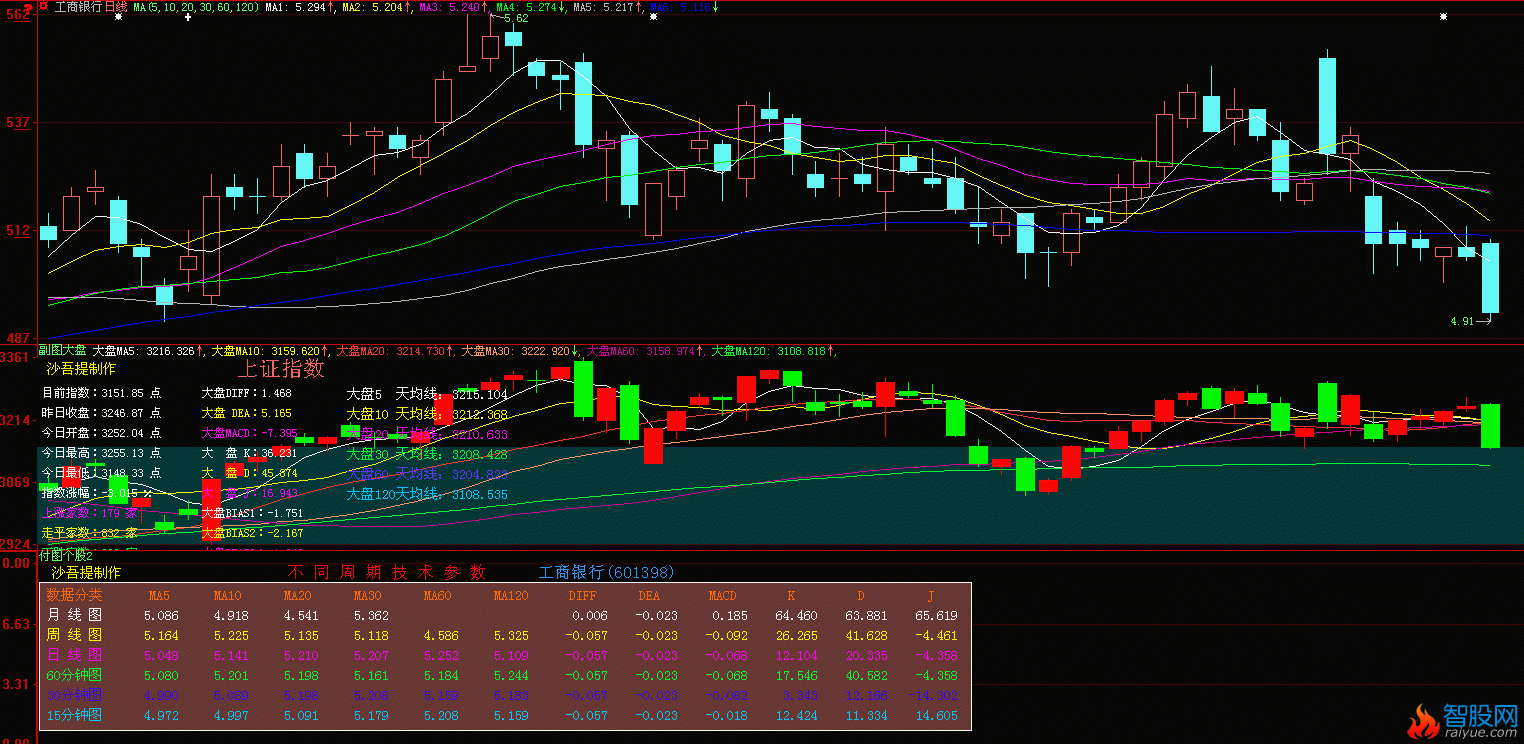Screen dimensions: 1524x744
Task: Select the 工商银行 stock name in the chart header
Action: coord(76,6)
